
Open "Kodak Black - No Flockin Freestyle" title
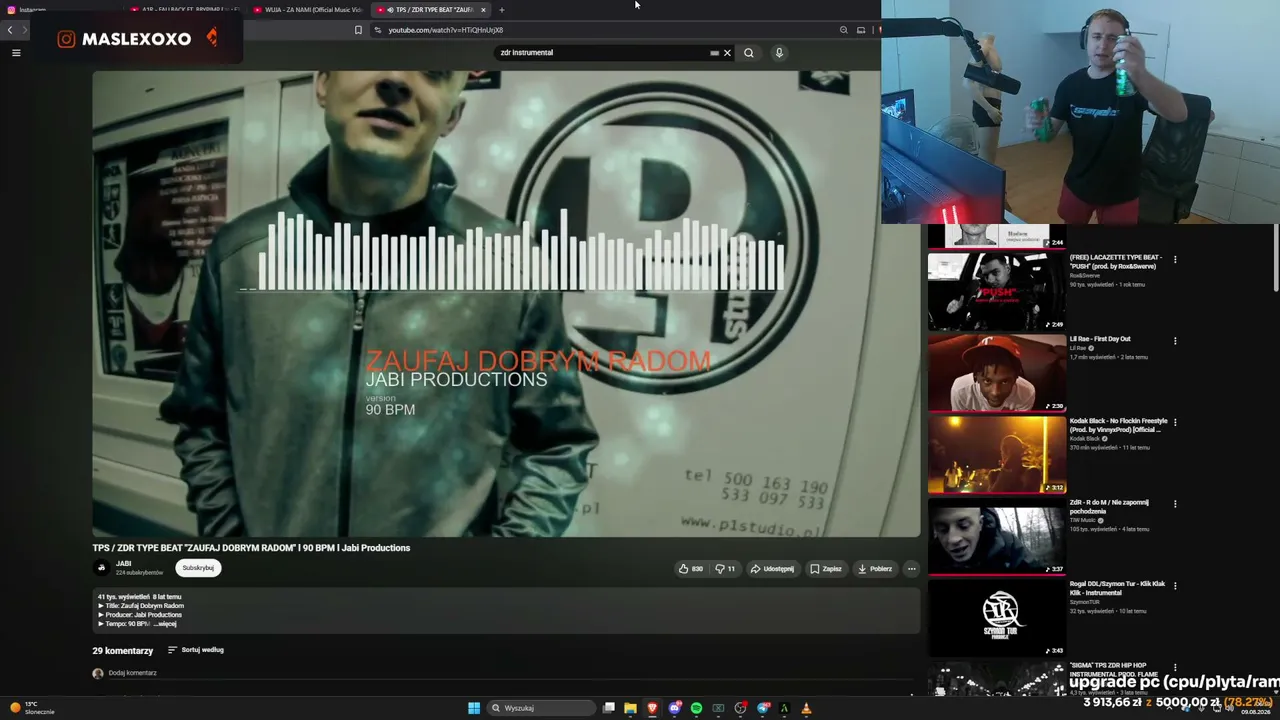tap(1118, 425)
